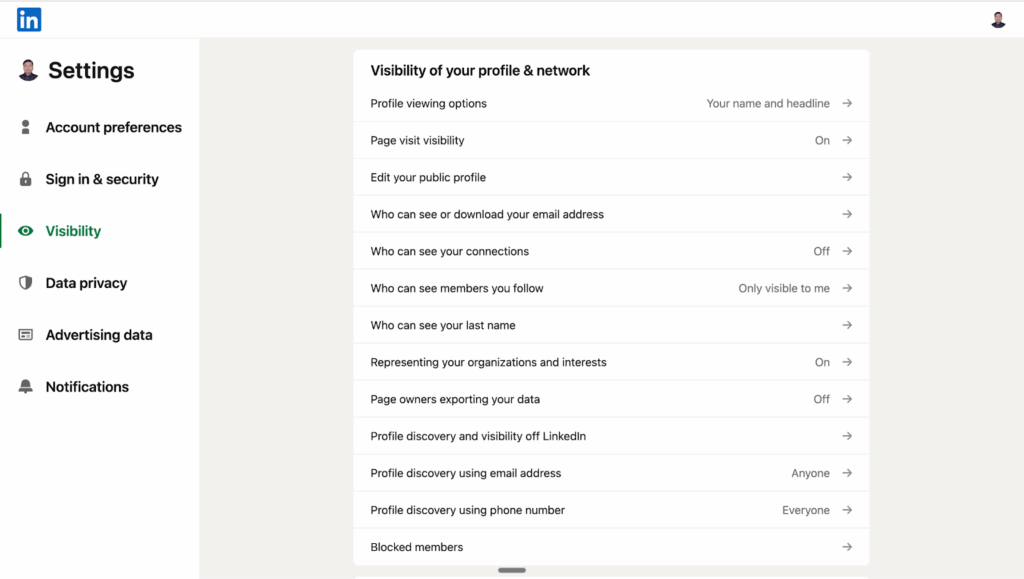
Task: Click settings avatar beside Settings heading
Action: click(x=28, y=71)
